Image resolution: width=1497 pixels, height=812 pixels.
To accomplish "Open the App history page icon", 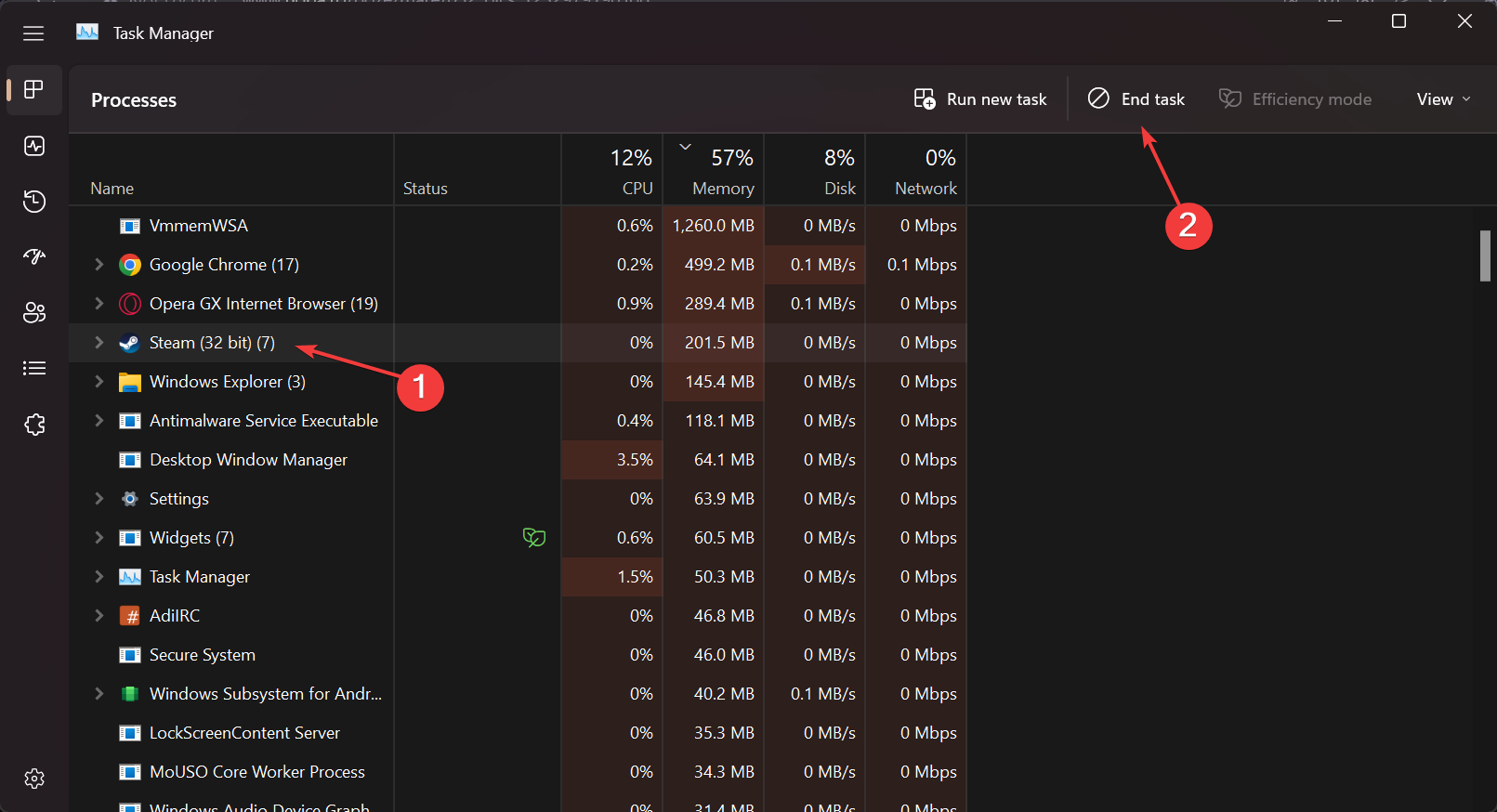I will tap(34, 202).
